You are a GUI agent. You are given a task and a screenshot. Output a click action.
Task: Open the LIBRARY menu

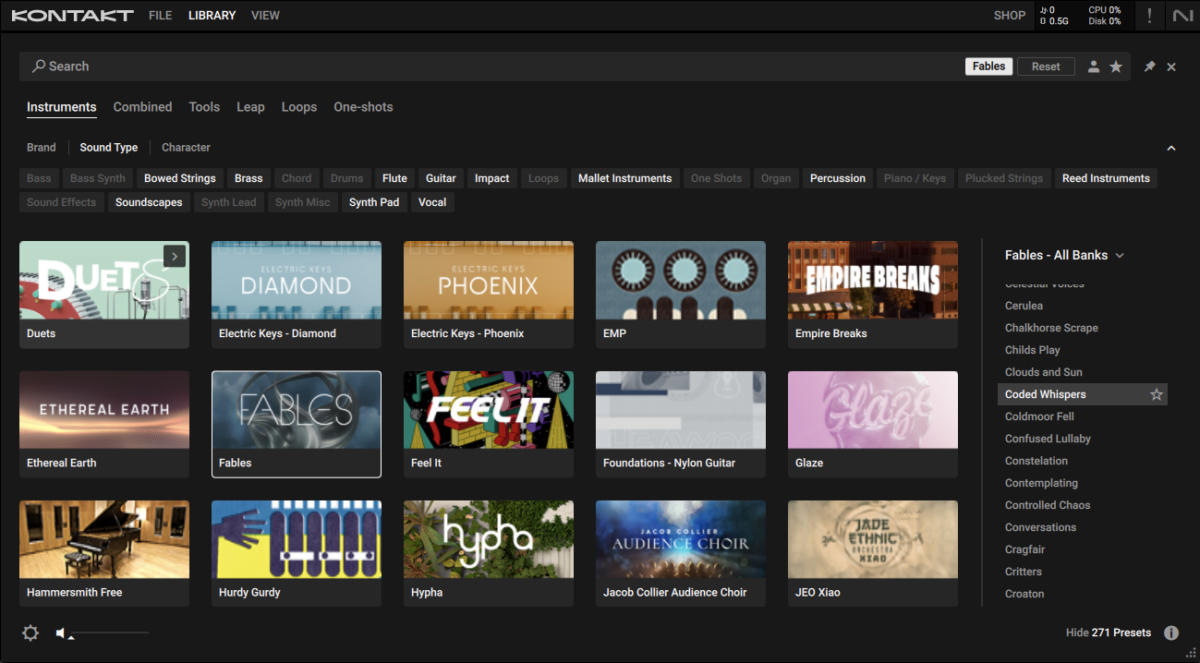(x=212, y=15)
